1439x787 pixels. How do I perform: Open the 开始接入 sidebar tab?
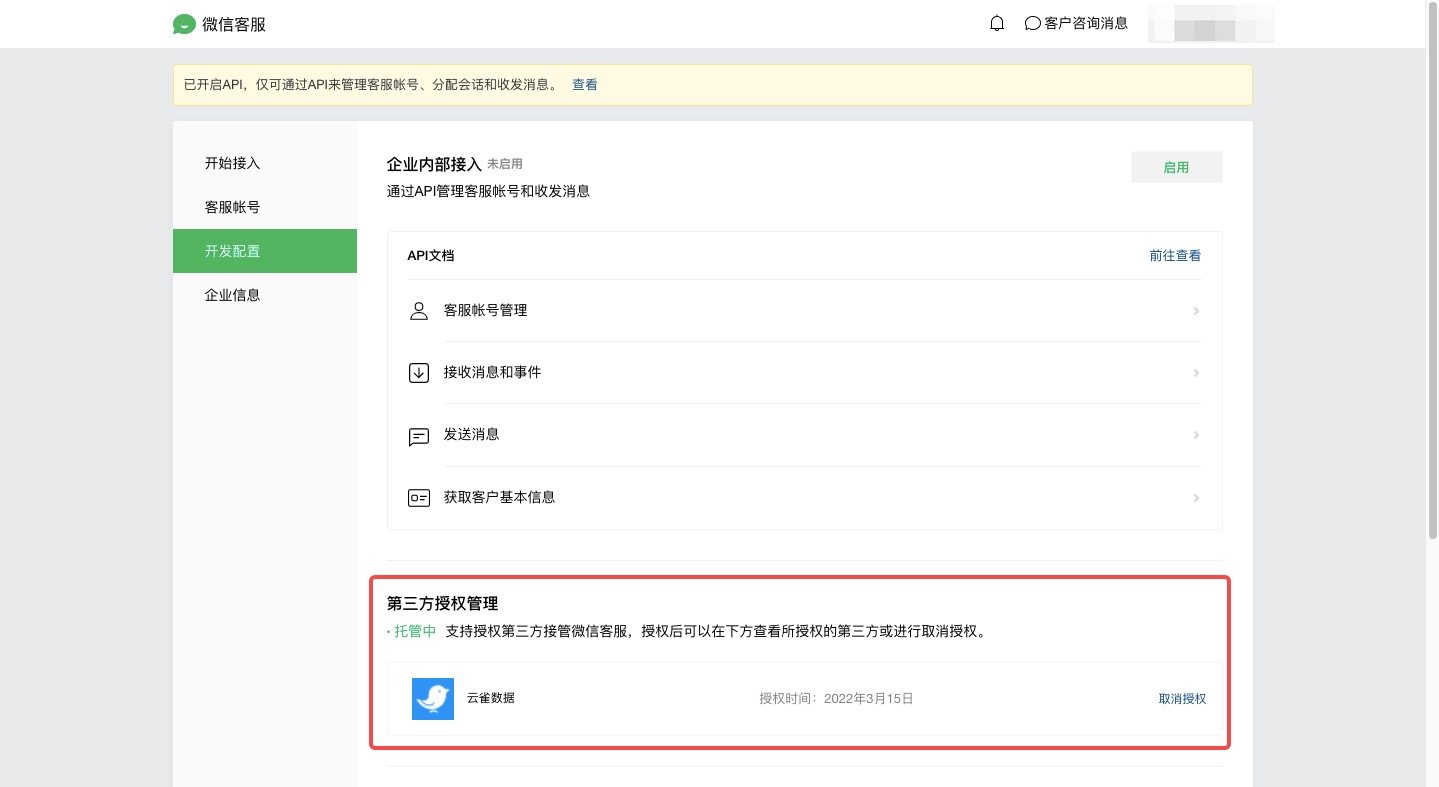coord(232,163)
